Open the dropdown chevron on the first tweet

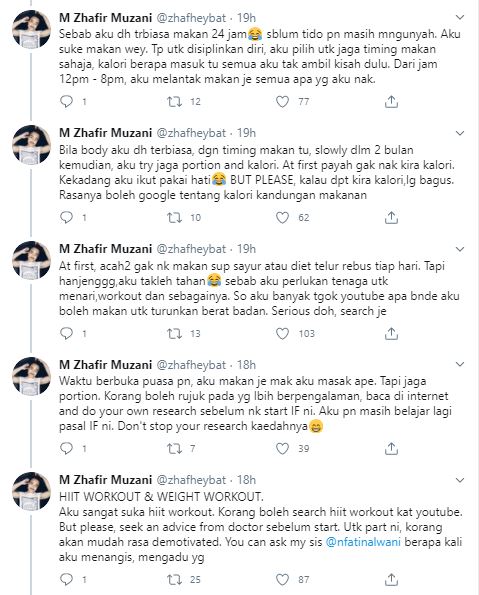pyautogui.click(x=460, y=17)
